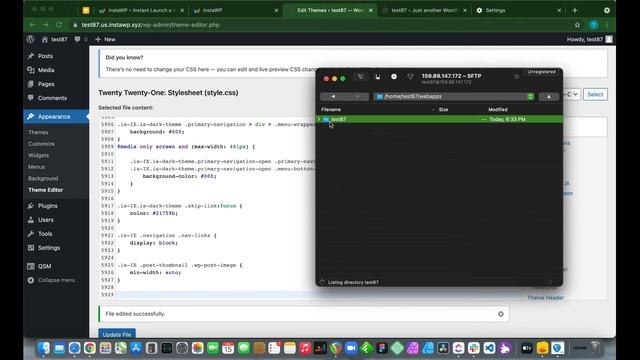Viewport: 640px width, 360px height.
Task: Open Plugins in the WordPress sidebar
Action: click(47, 206)
